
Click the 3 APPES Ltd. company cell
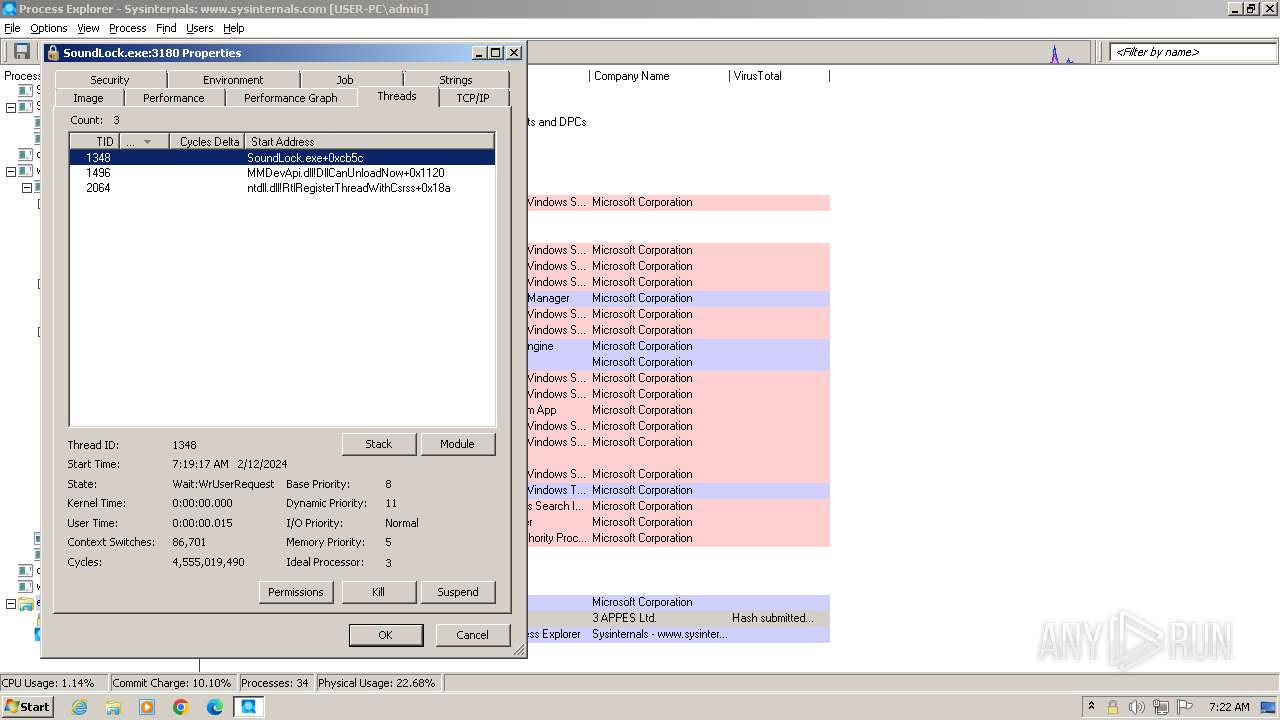(624, 618)
